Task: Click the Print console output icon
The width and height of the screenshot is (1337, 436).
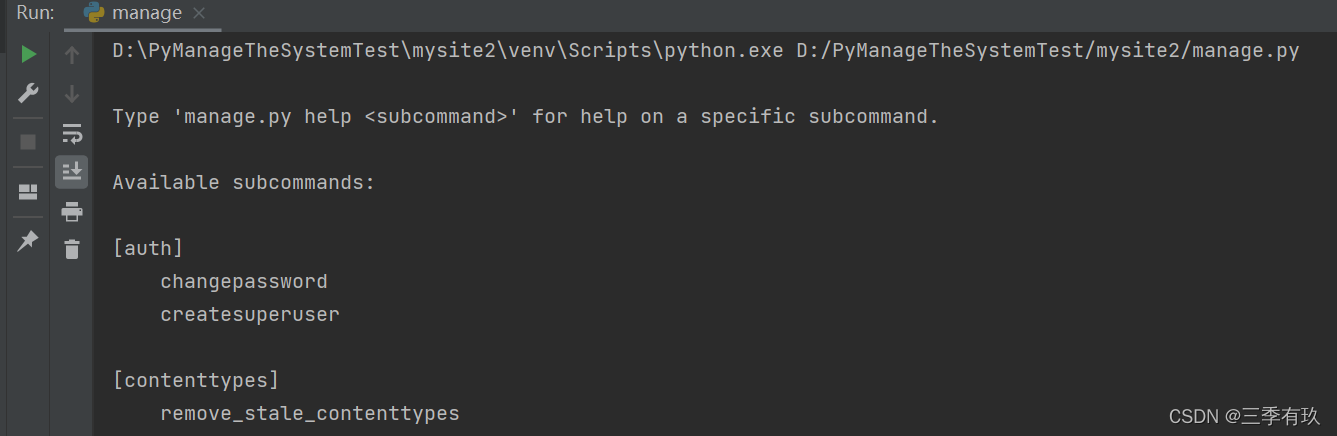Action: pos(72,211)
